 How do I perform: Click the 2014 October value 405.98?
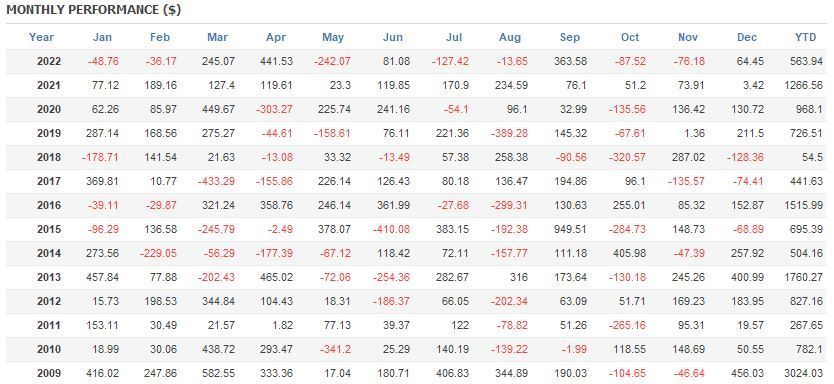628,253
